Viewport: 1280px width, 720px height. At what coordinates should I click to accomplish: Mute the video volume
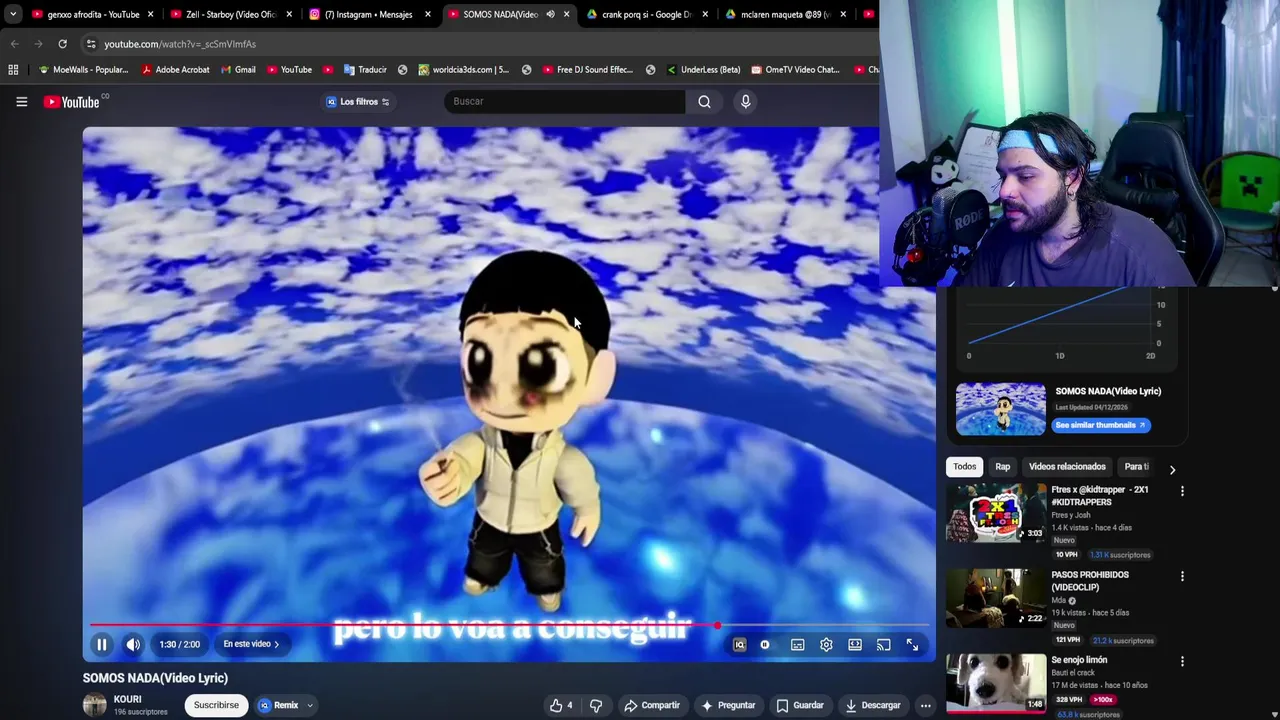pos(133,645)
